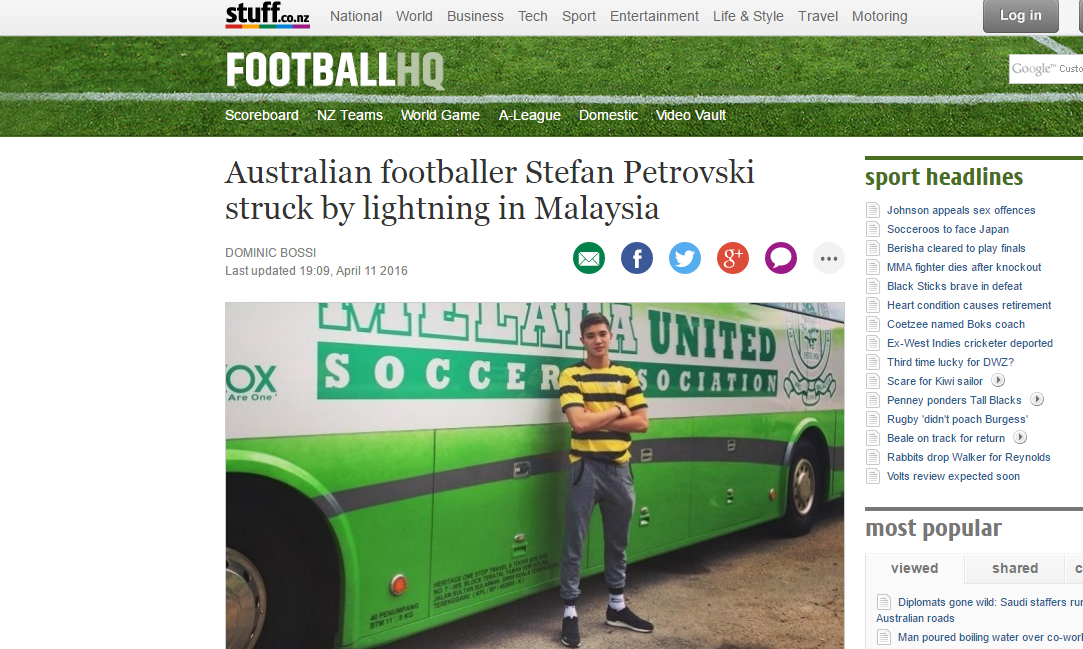Open the Sport menu item
Screen dimensions: 1083x649
tap(579, 16)
